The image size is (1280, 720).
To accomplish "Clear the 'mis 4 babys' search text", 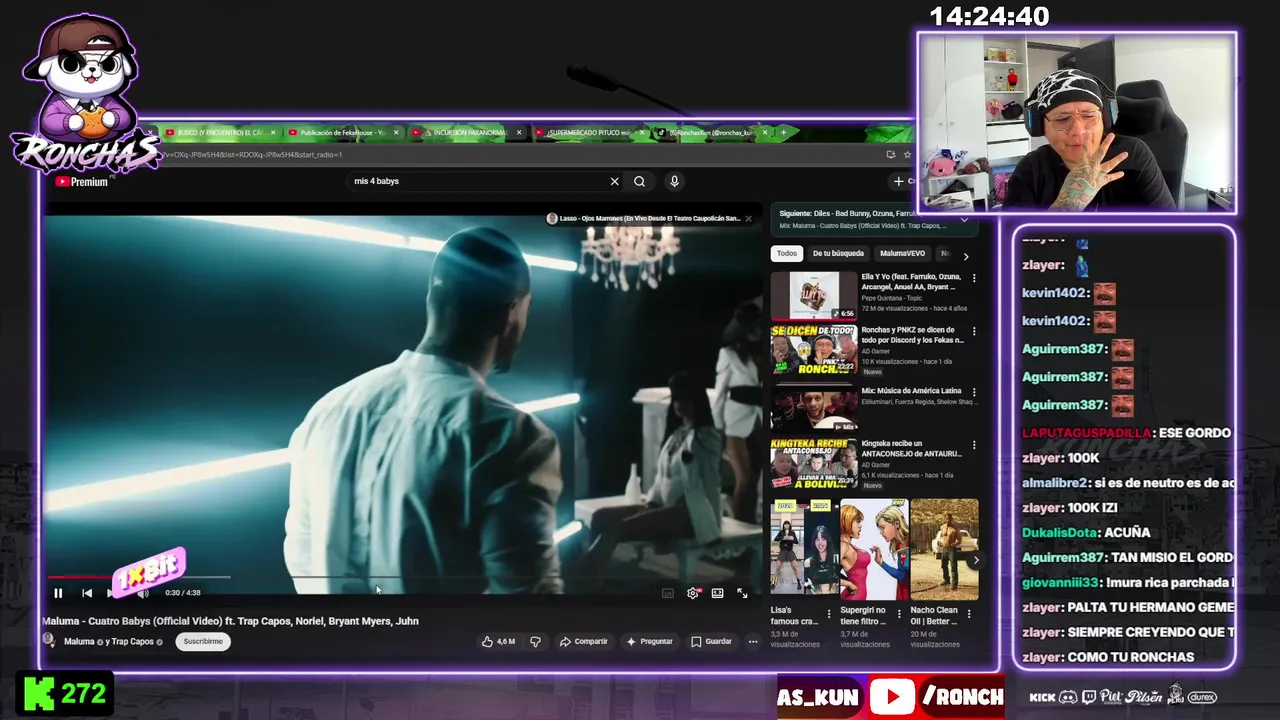I will [x=614, y=181].
